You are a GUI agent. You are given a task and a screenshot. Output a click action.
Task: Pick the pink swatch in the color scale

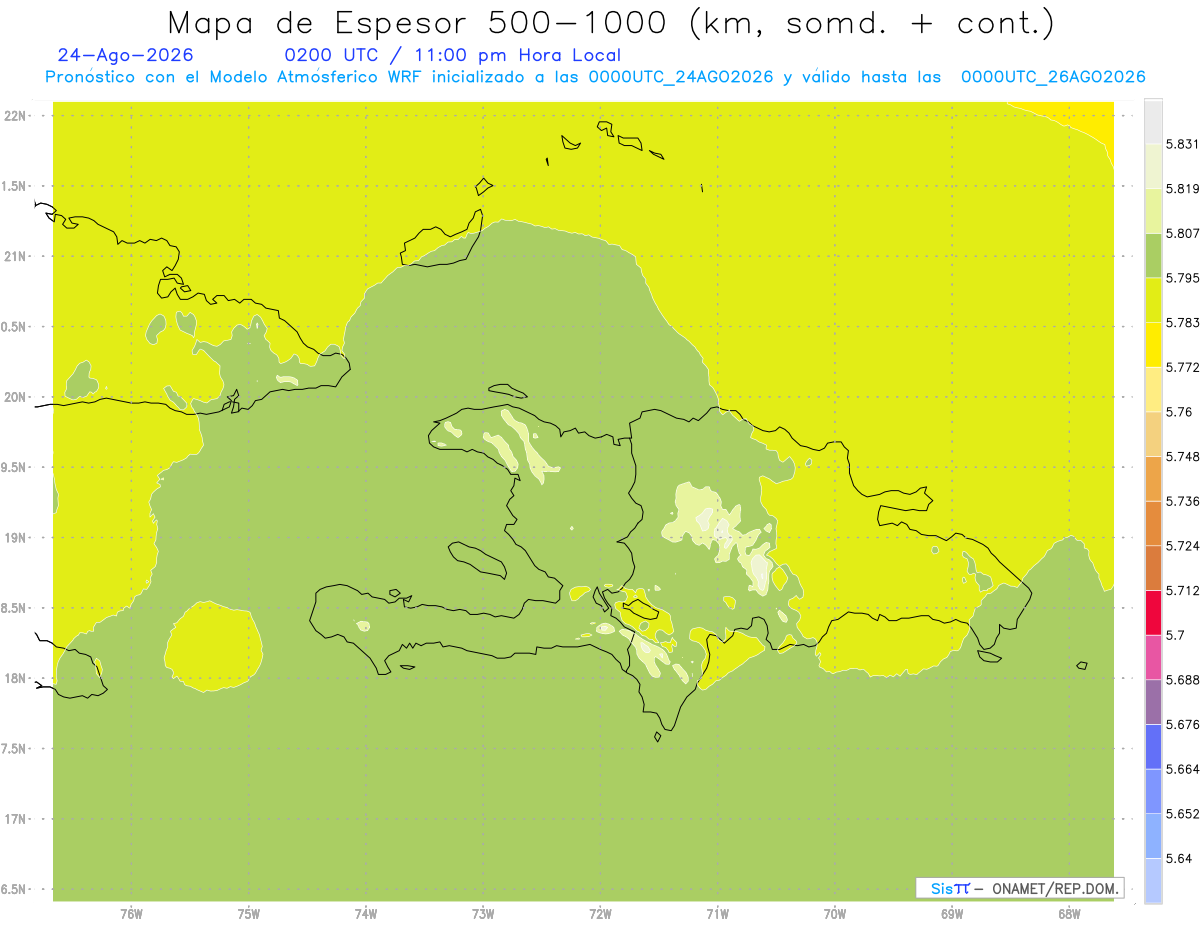click(1153, 657)
